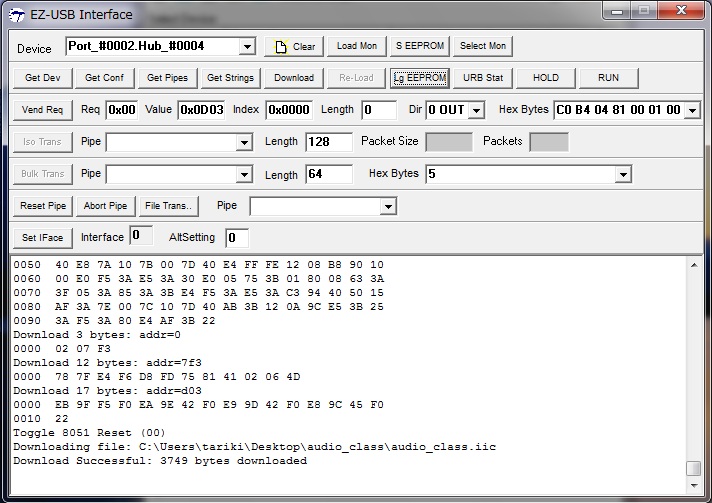Click the Lg EEPROM button
712x503 pixels.
(x=420, y=78)
